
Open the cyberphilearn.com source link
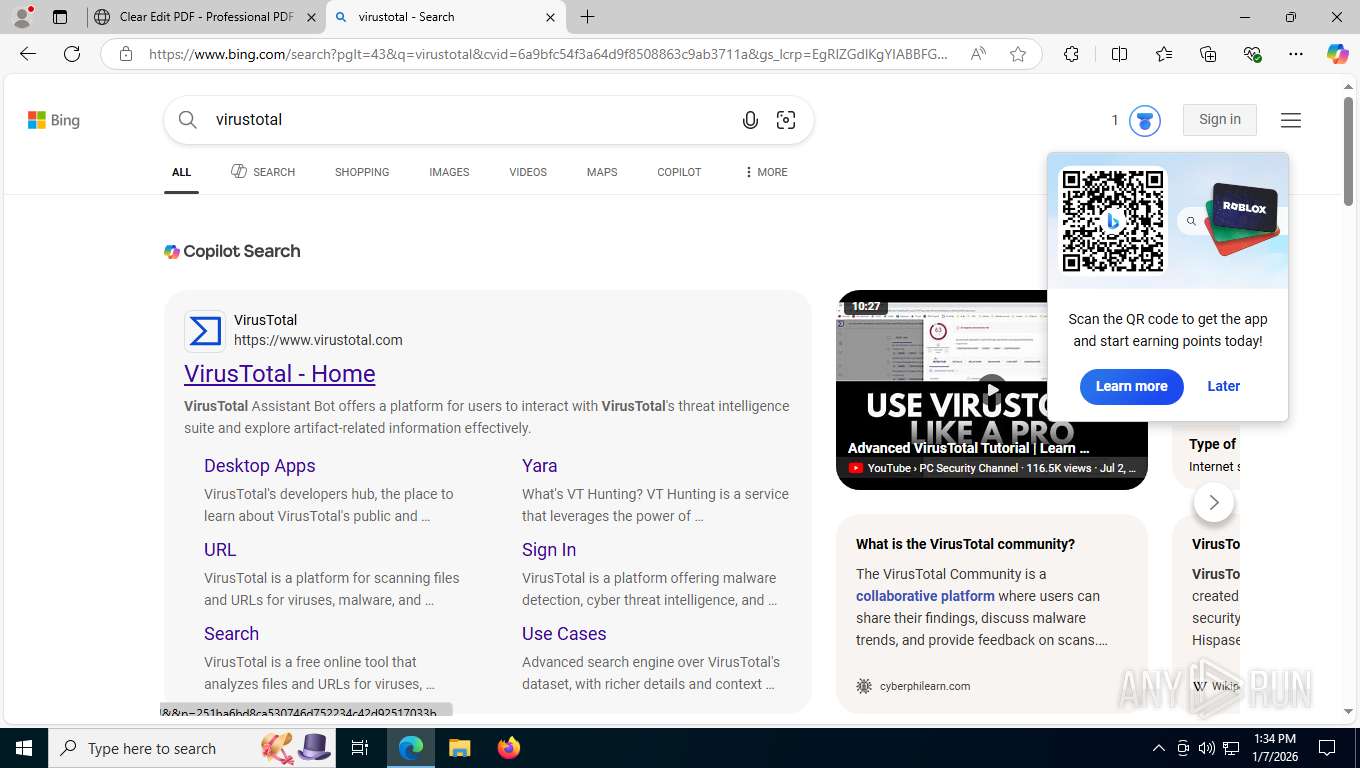pos(925,686)
